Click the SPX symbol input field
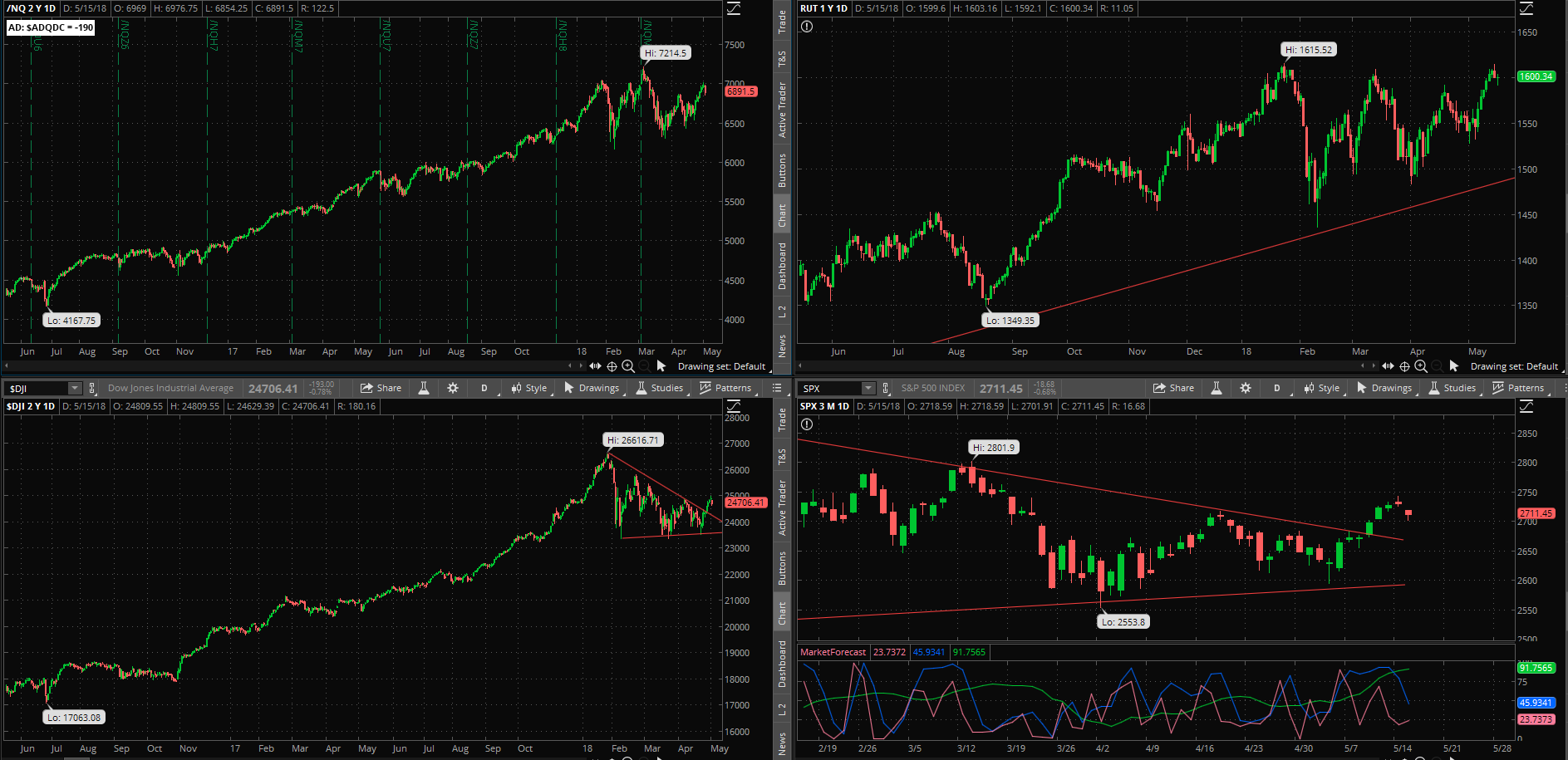 830,388
